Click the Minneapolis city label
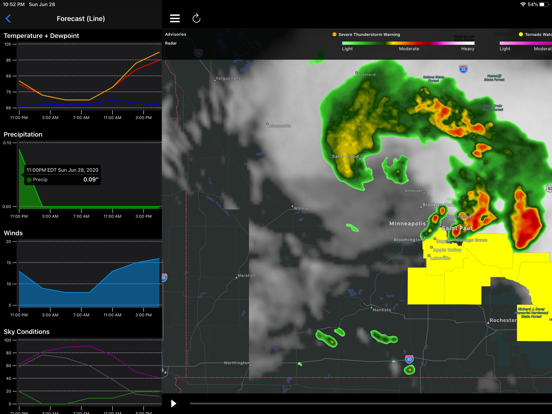 (407, 224)
